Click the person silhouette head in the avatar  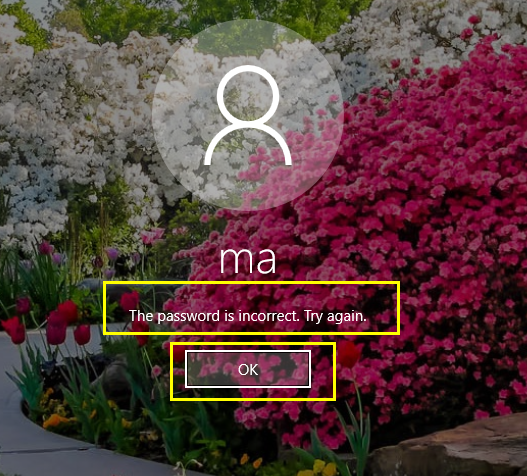point(248,95)
